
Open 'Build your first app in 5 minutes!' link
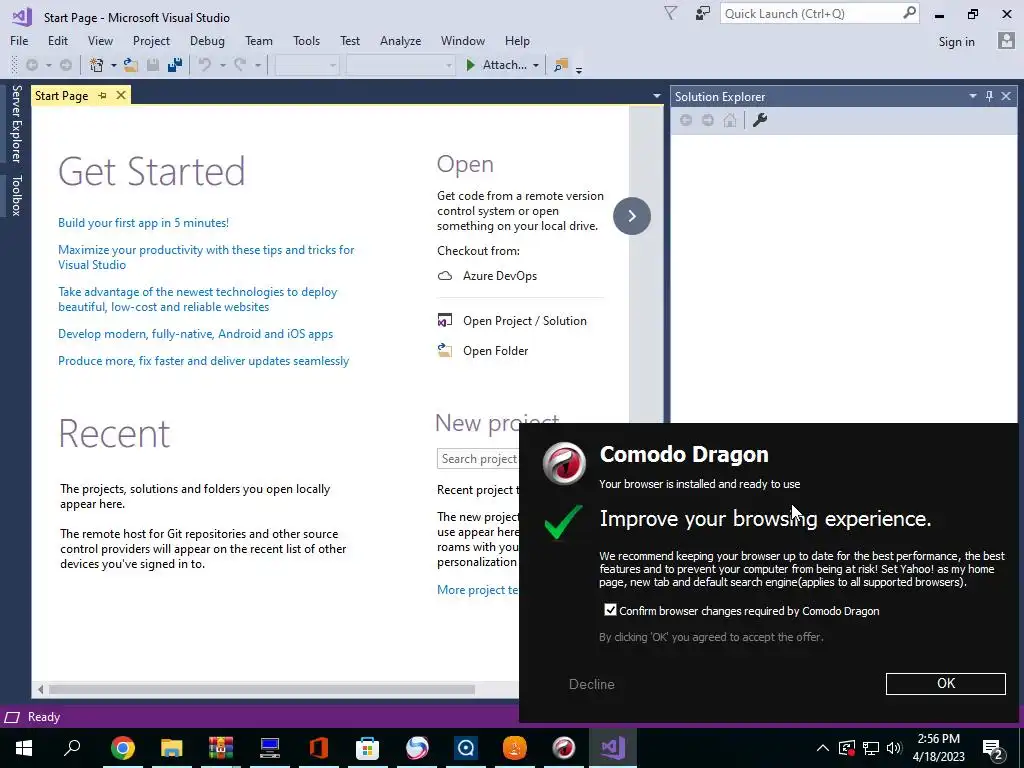pos(143,223)
